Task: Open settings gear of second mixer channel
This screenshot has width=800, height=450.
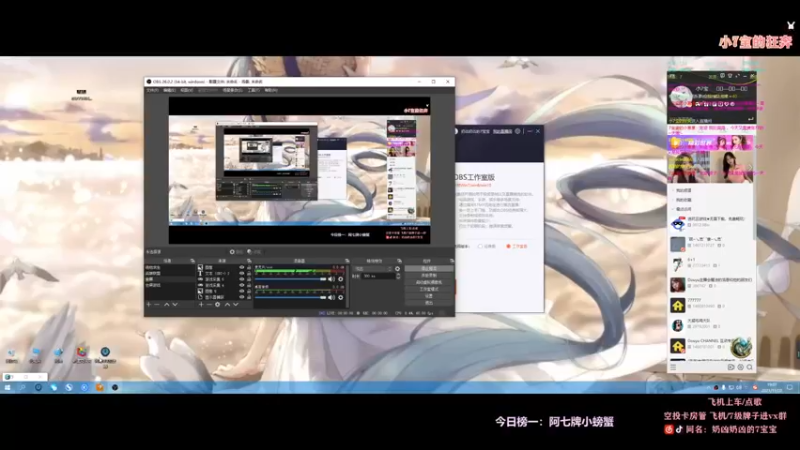Action: coord(341,297)
